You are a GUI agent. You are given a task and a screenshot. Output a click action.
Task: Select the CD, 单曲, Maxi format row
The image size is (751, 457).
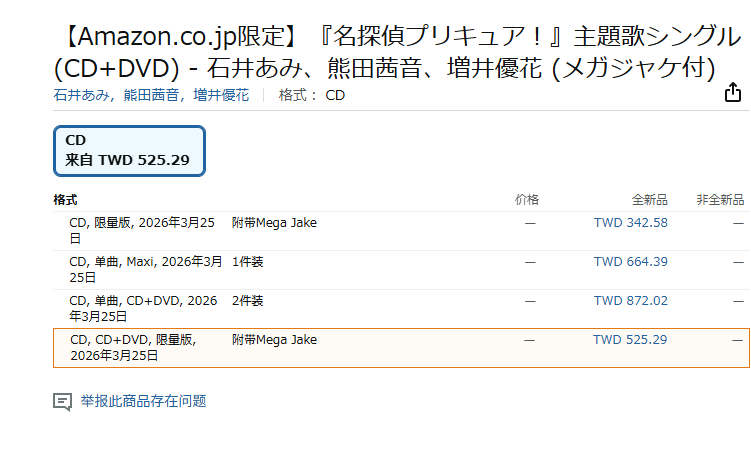pos(401,270)
